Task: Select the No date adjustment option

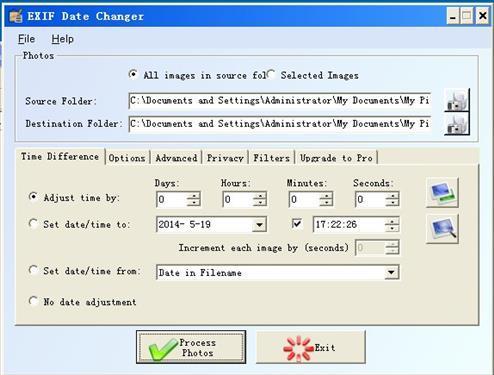Action: 33,301
